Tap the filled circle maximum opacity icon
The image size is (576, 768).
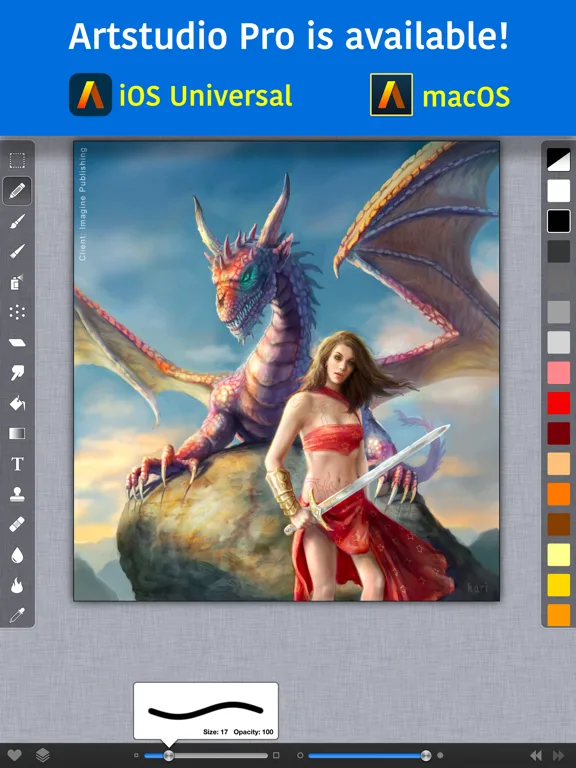click(x=440, y=755)
